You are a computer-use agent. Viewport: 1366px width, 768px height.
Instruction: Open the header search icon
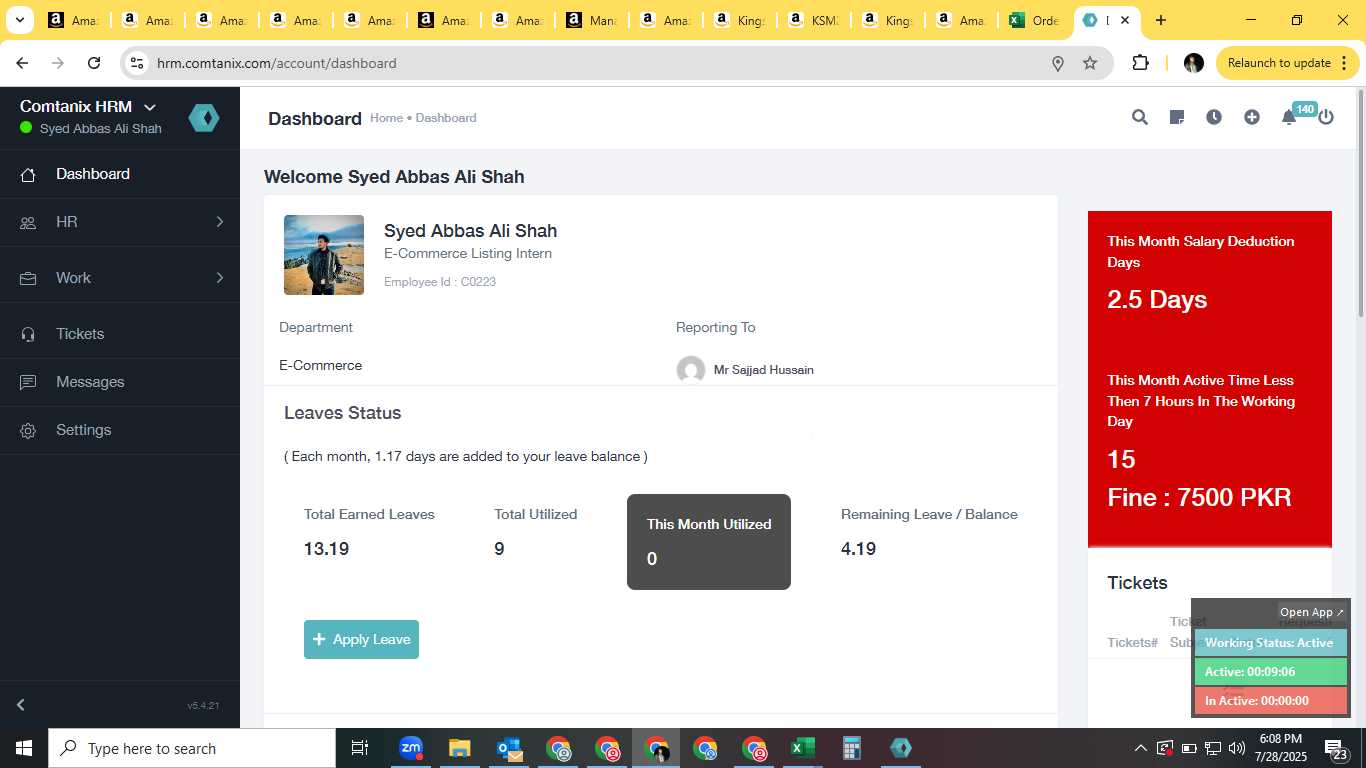pyautogui.click(x=1139, y=117)
